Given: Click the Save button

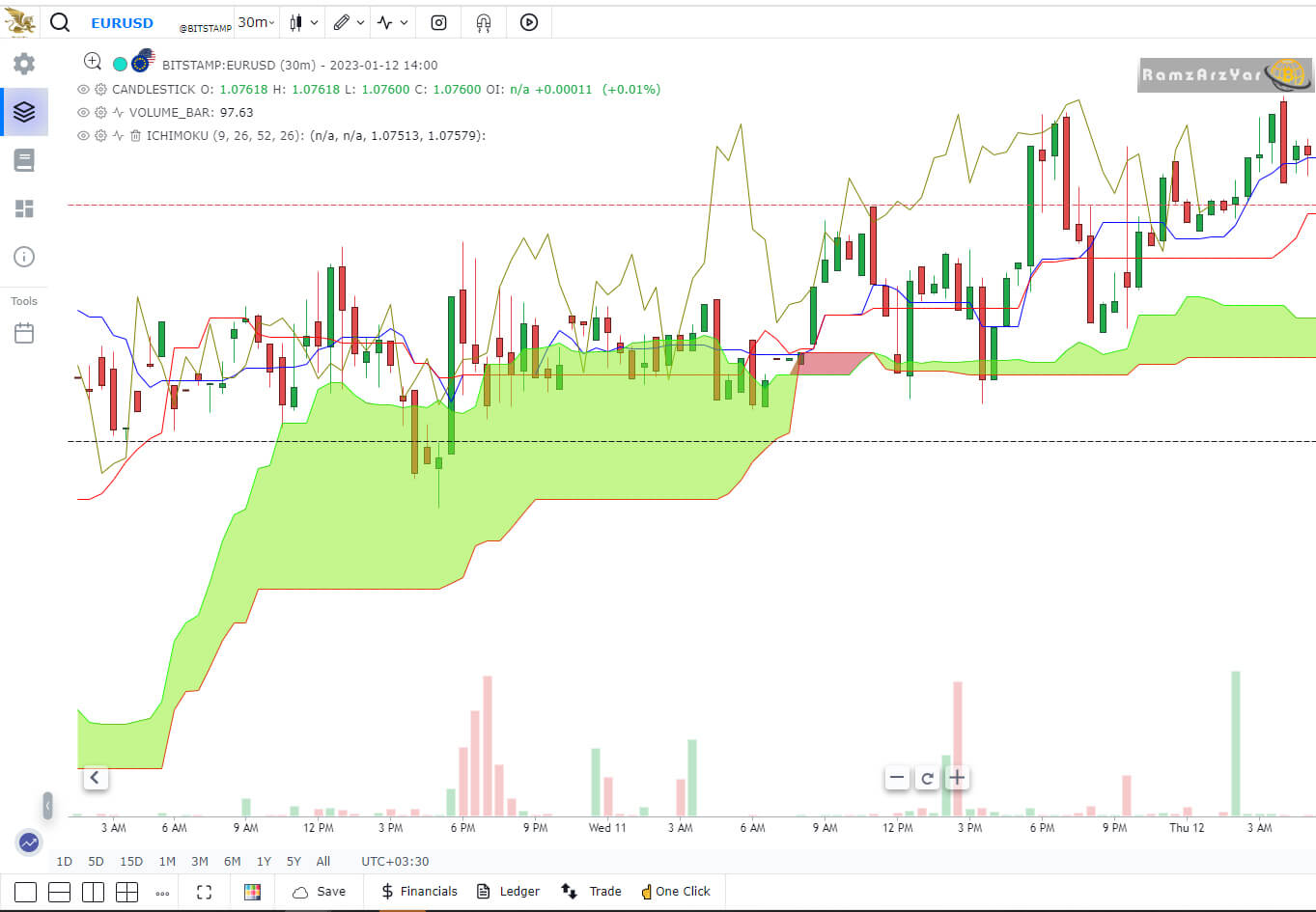Looking at the screenshot, I should tap(319, 892).
